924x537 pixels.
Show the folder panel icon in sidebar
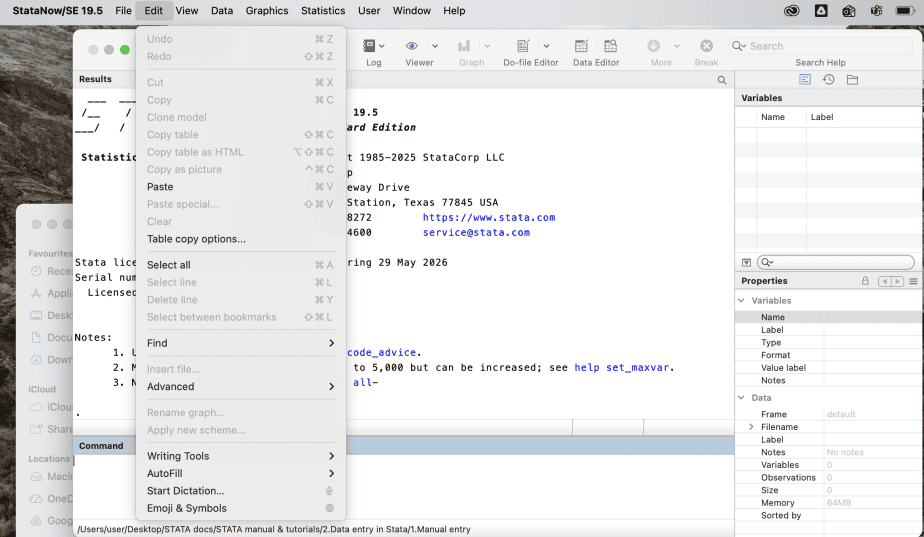(x=852, y=80)
